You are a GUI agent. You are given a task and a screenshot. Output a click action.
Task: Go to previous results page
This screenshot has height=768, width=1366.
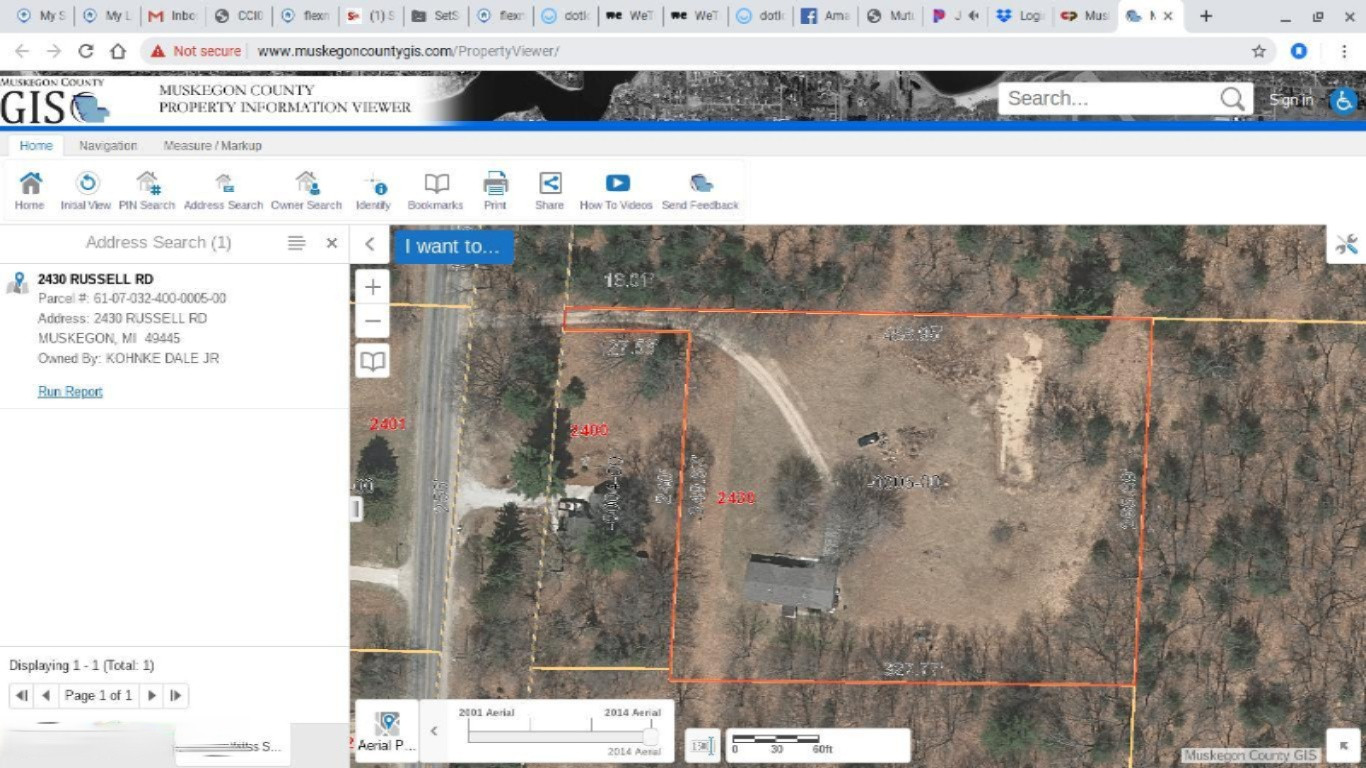coord(45,696)
